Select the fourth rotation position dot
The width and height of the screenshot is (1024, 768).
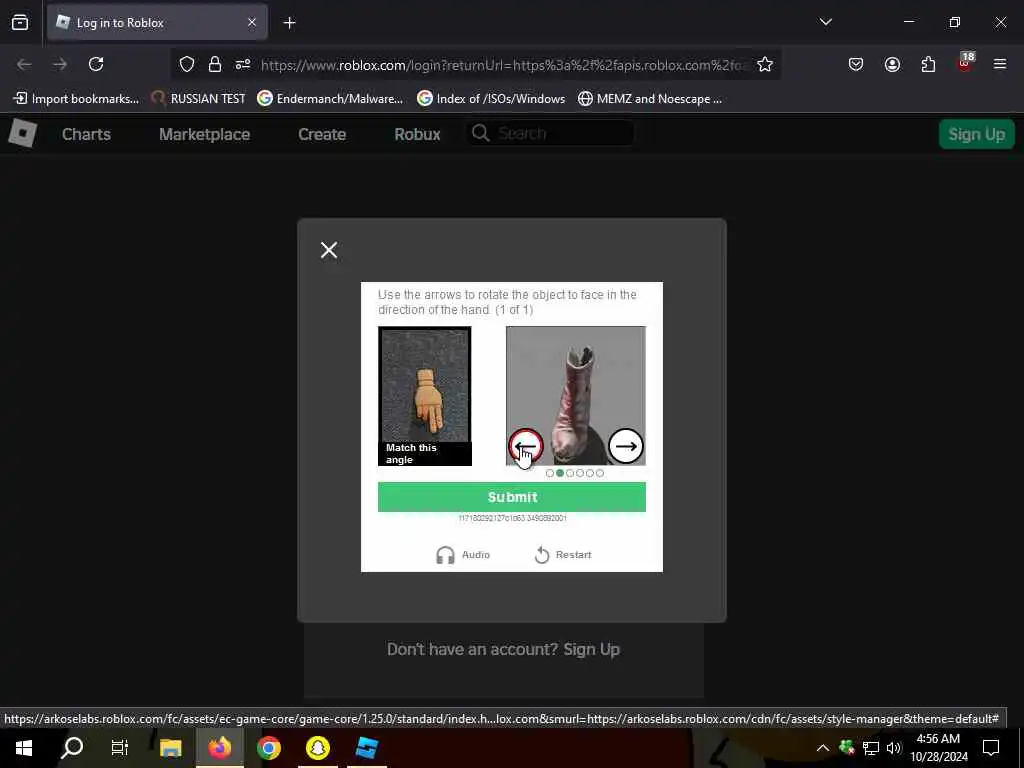point(580,473)
